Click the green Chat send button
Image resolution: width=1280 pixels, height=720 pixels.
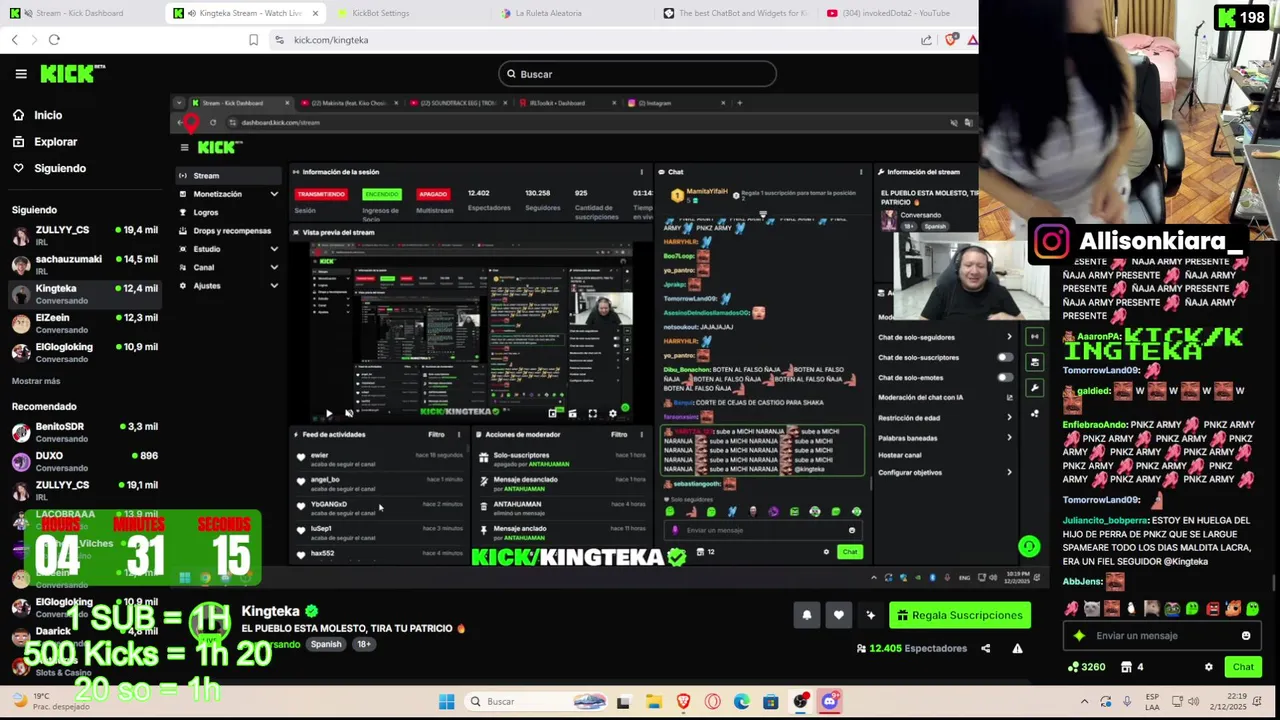(1243, 667)
